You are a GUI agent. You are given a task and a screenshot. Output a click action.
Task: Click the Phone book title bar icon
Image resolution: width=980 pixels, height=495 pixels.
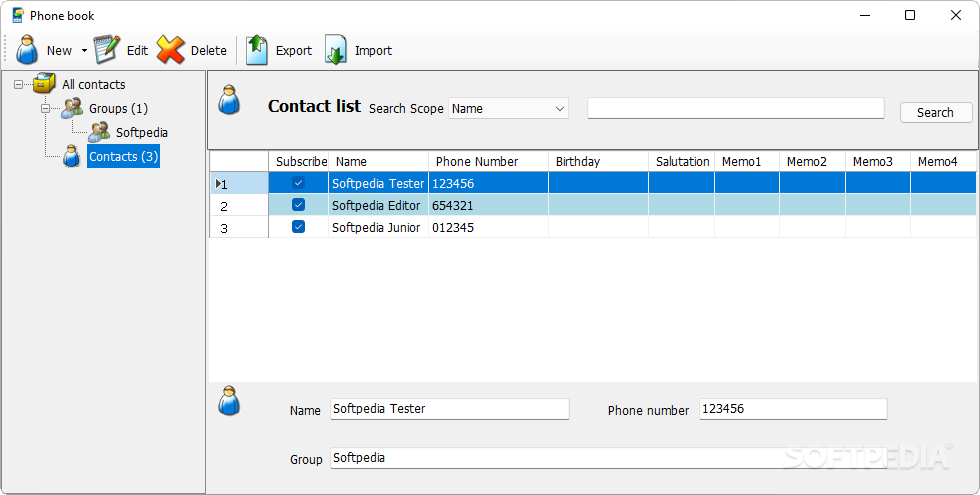tap(18, 15)
